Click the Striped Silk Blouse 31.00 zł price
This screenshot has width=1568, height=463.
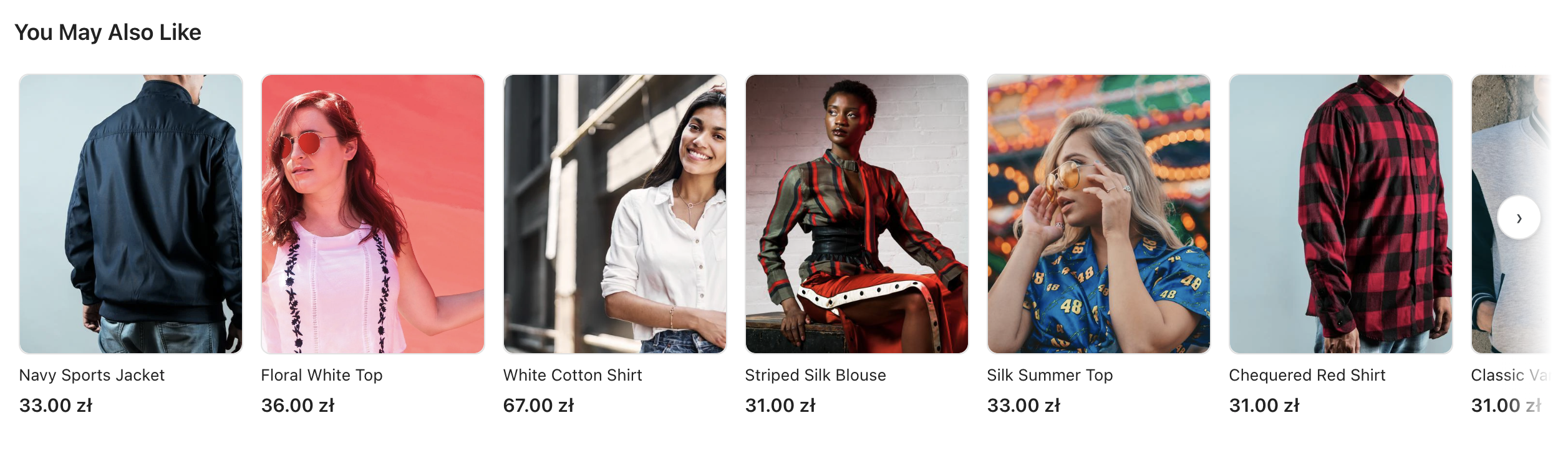pos(781,406)
